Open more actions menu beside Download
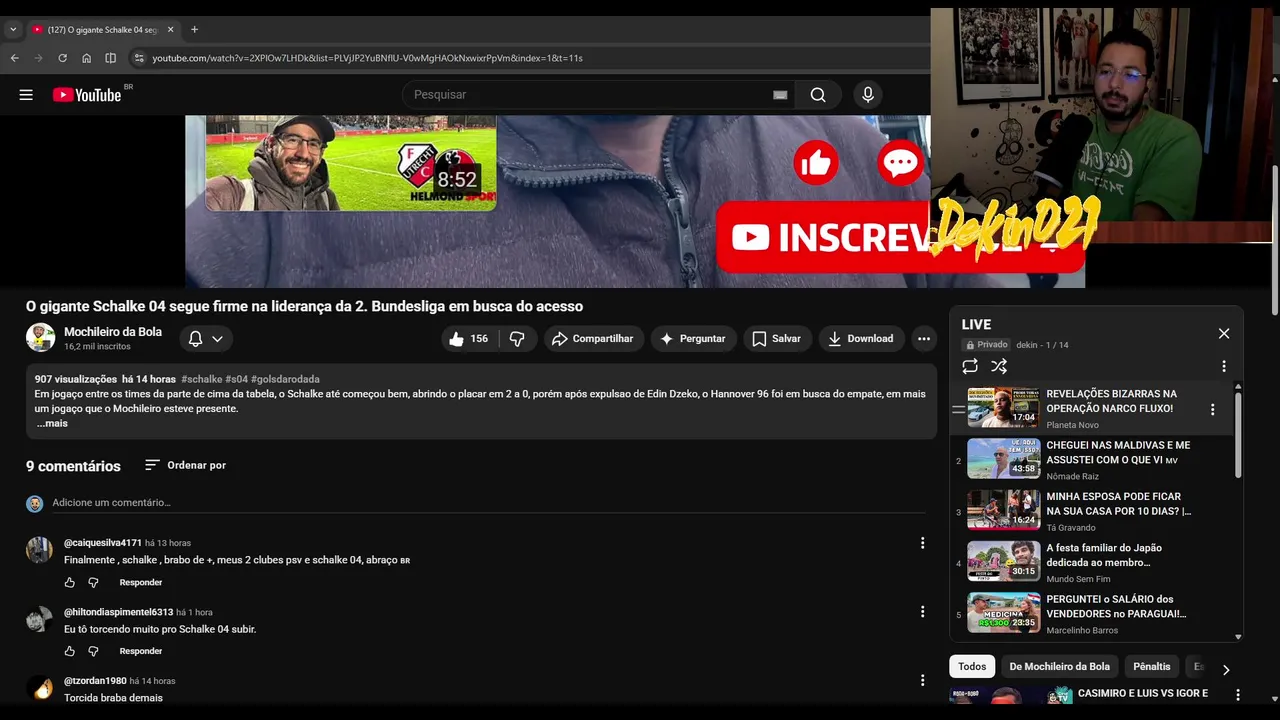Image resolution: width=1280 pixels, height=720 pixels. point(924,339)
